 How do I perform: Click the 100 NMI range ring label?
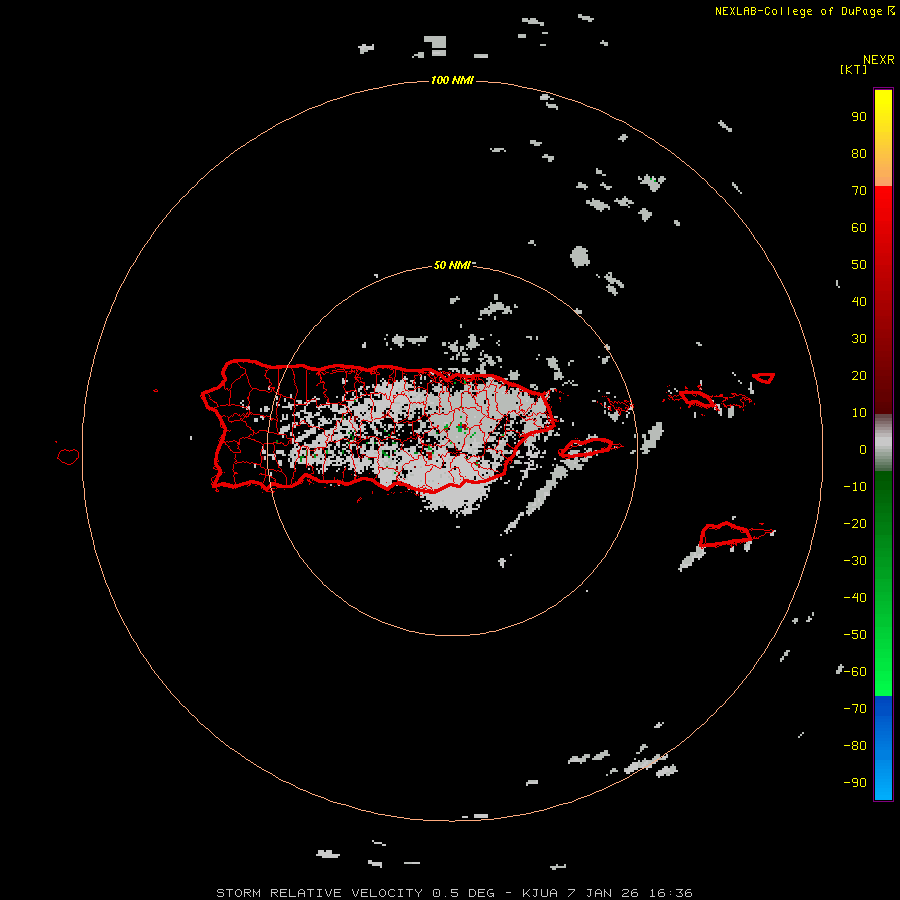tap(452, 80)
